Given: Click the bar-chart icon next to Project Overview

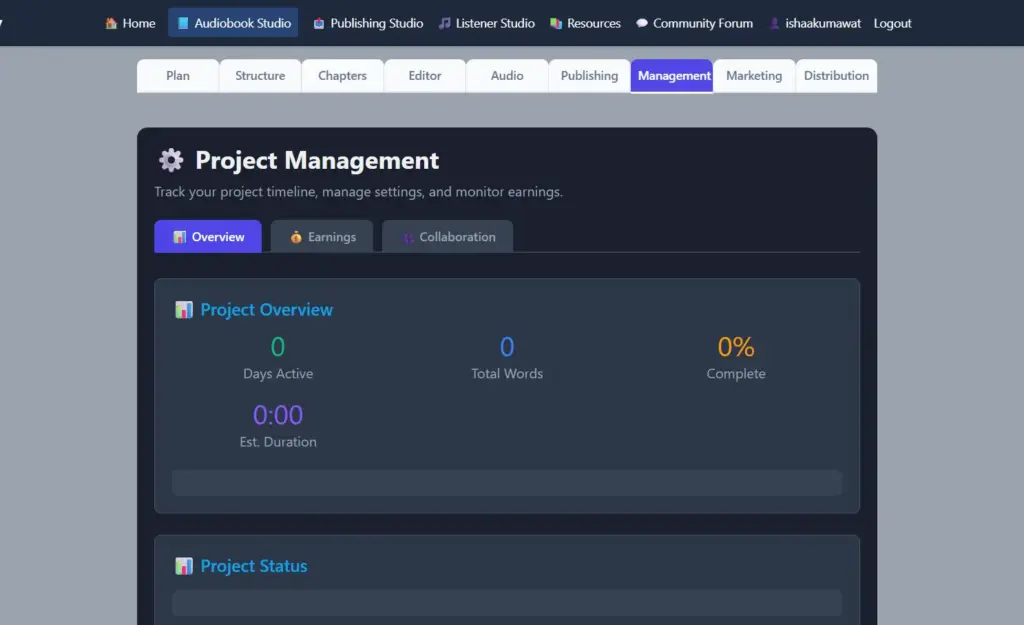Looking at the screenshot, I should point(184,310).
